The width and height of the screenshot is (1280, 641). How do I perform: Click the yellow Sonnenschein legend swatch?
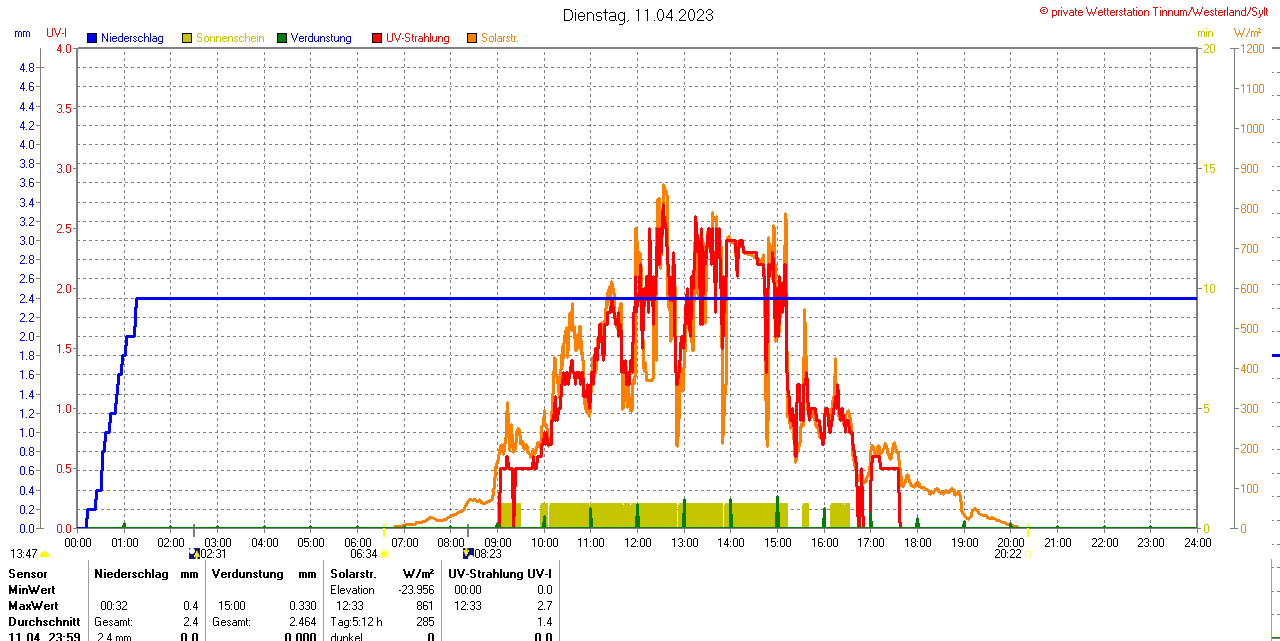tap(187, 38)
